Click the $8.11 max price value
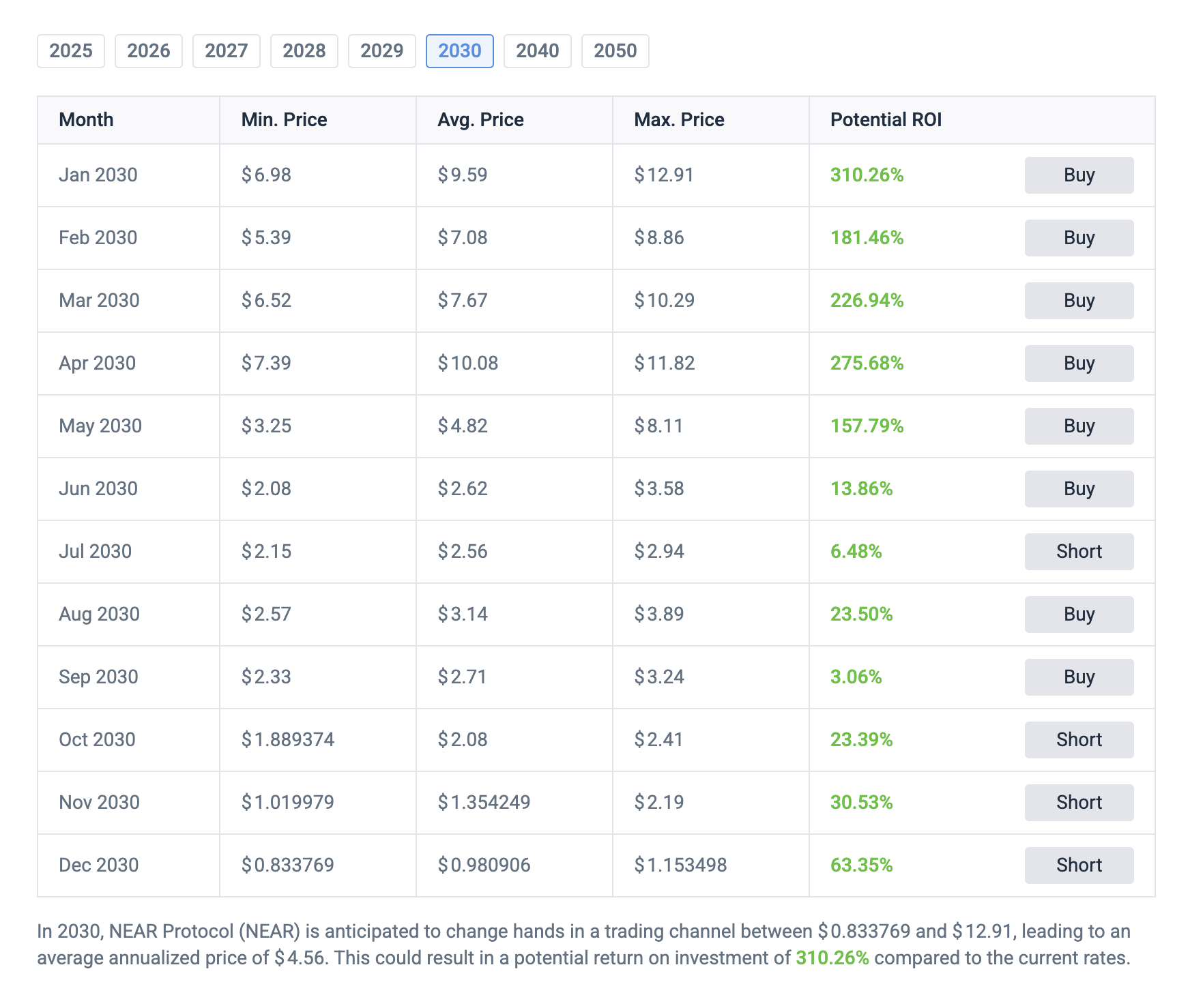The height and width of the screenshot is (1008, 1190). [658, 426]
